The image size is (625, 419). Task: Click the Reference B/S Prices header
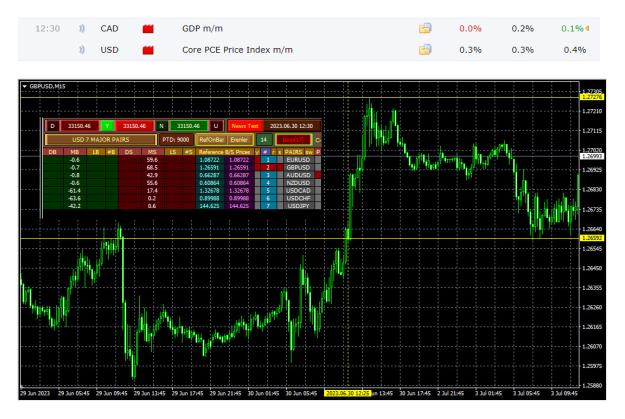224,152
